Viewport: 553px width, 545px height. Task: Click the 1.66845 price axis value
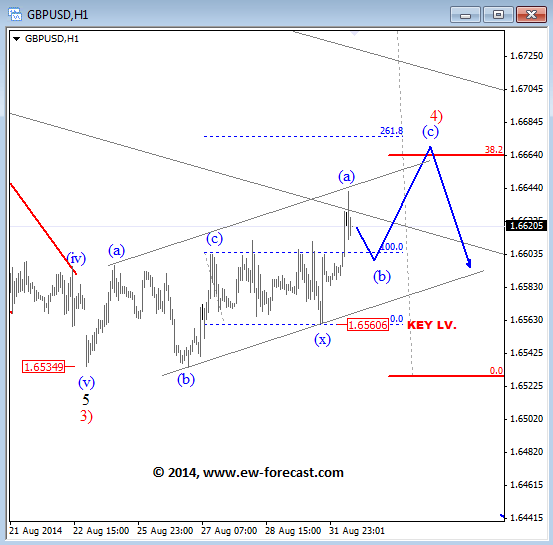(x=527, y=122)
